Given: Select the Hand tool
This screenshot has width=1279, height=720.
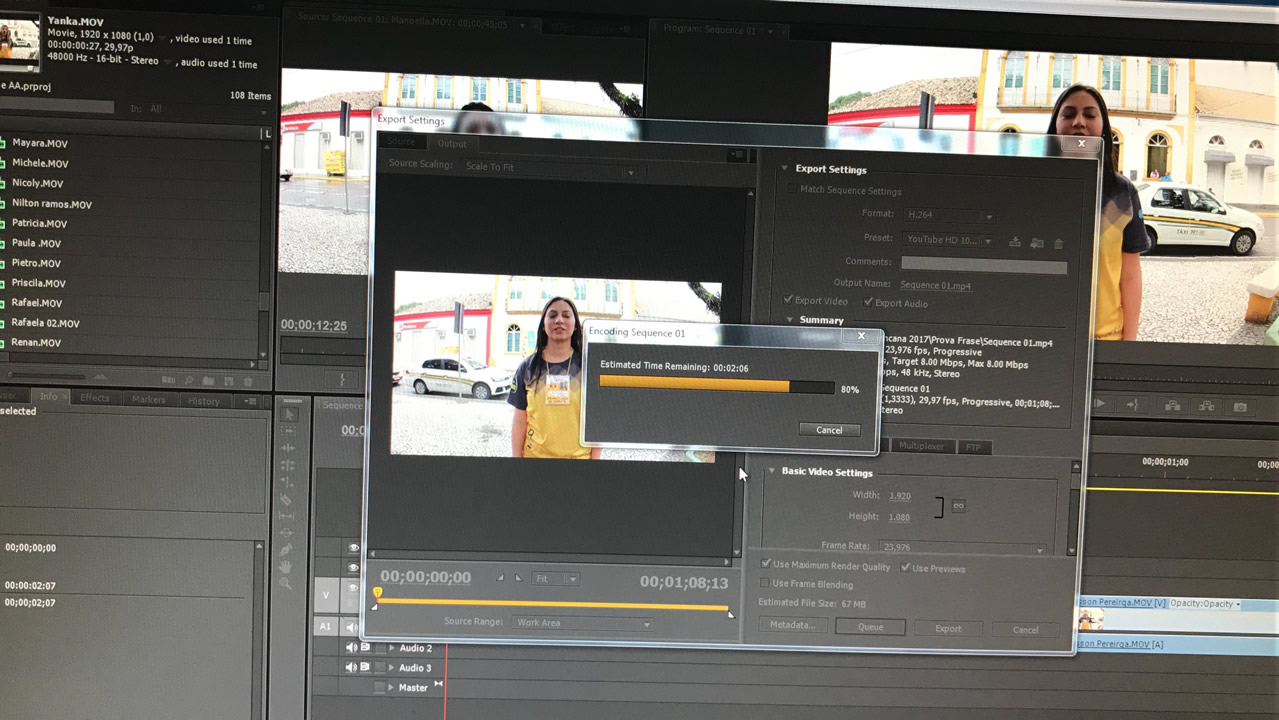Looking at the screenshot, I should point(287,567).
